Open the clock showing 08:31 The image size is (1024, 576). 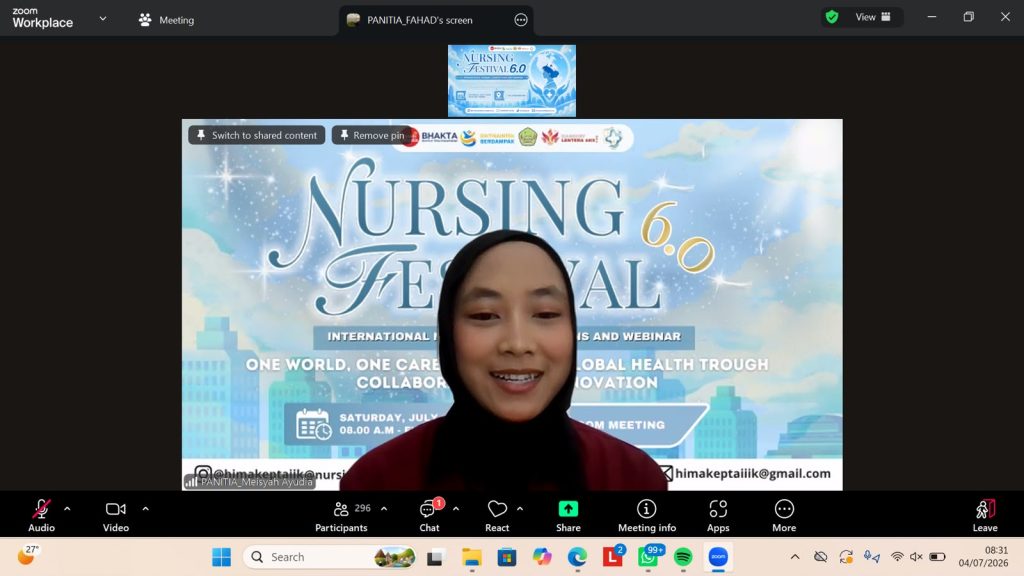(x=984, y=556)
